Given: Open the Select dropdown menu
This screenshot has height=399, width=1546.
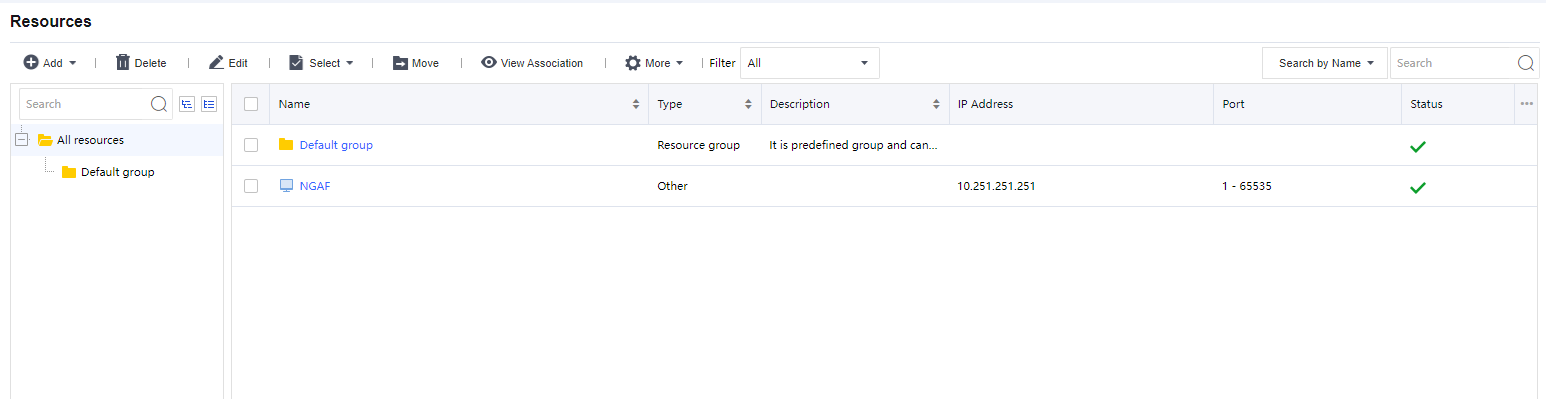Looking at the screenshot, I should click(x=321, y=63).
